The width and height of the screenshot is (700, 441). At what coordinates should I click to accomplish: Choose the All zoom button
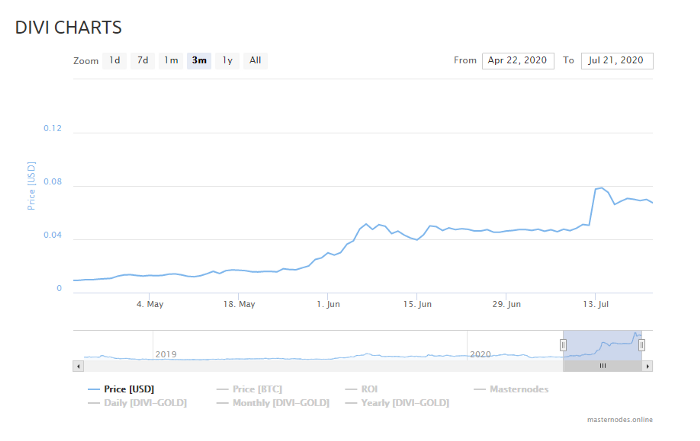[255, 60]
